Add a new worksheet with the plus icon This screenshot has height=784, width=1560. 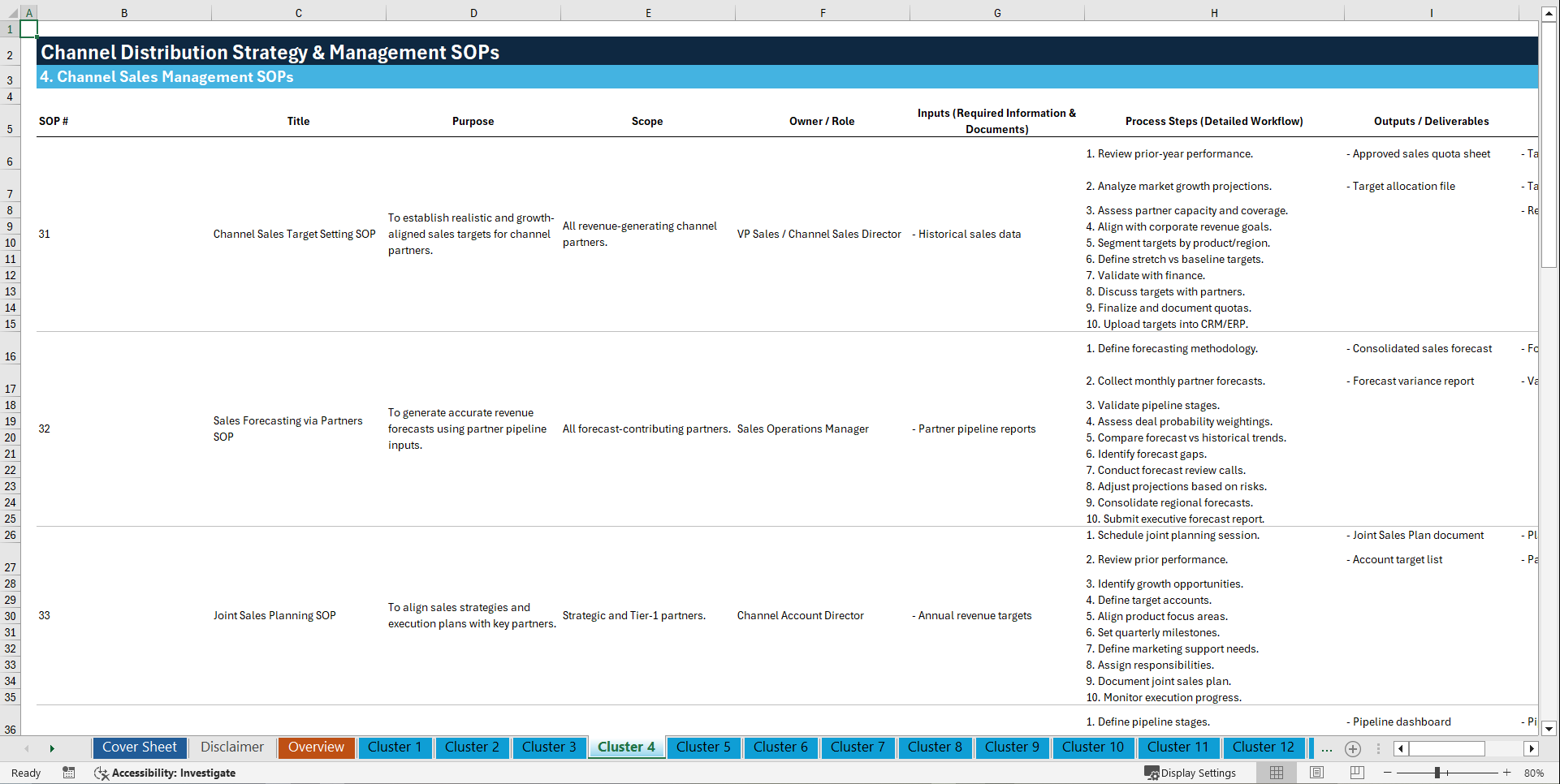tap(1353, 748)
